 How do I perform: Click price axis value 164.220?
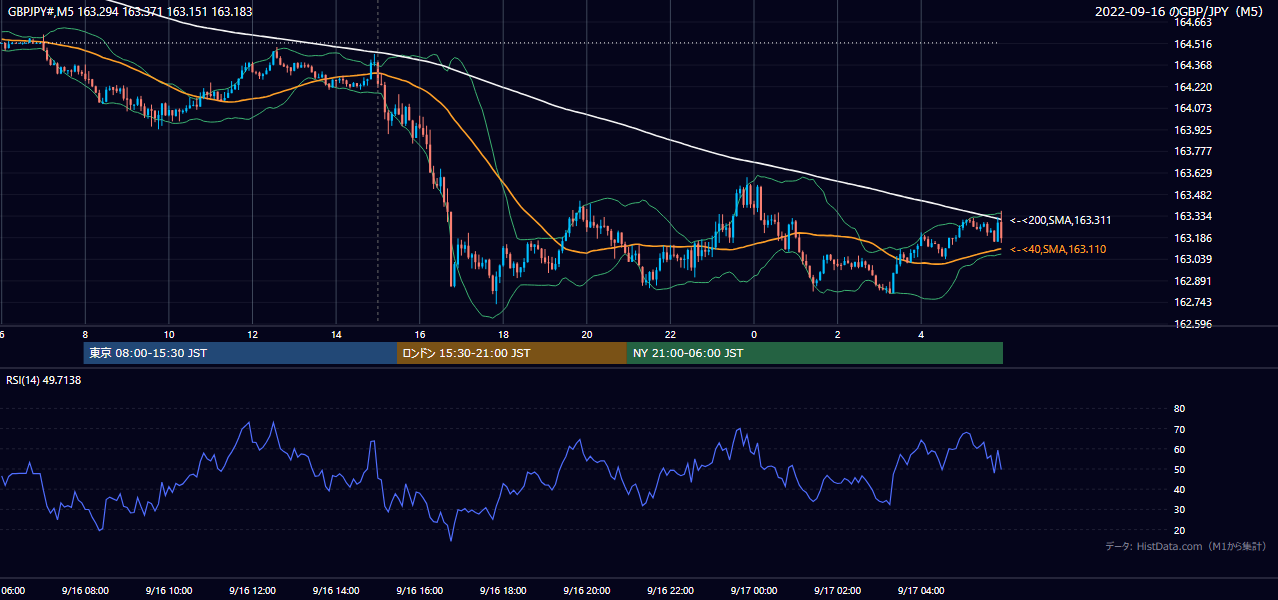coord(1193,87)
